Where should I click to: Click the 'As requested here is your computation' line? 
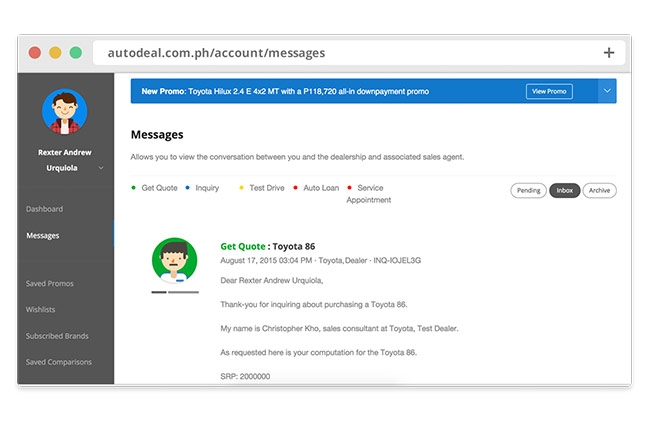tap(319, 352)
